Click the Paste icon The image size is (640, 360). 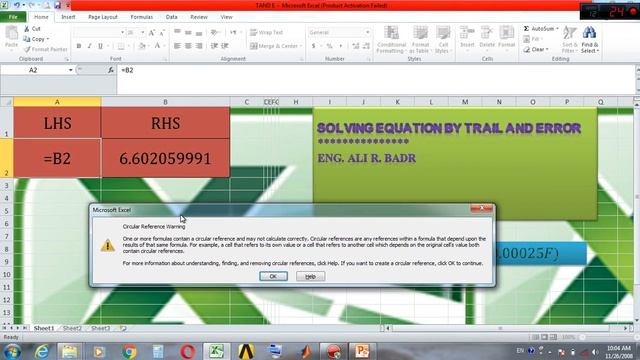click(11, 33)
